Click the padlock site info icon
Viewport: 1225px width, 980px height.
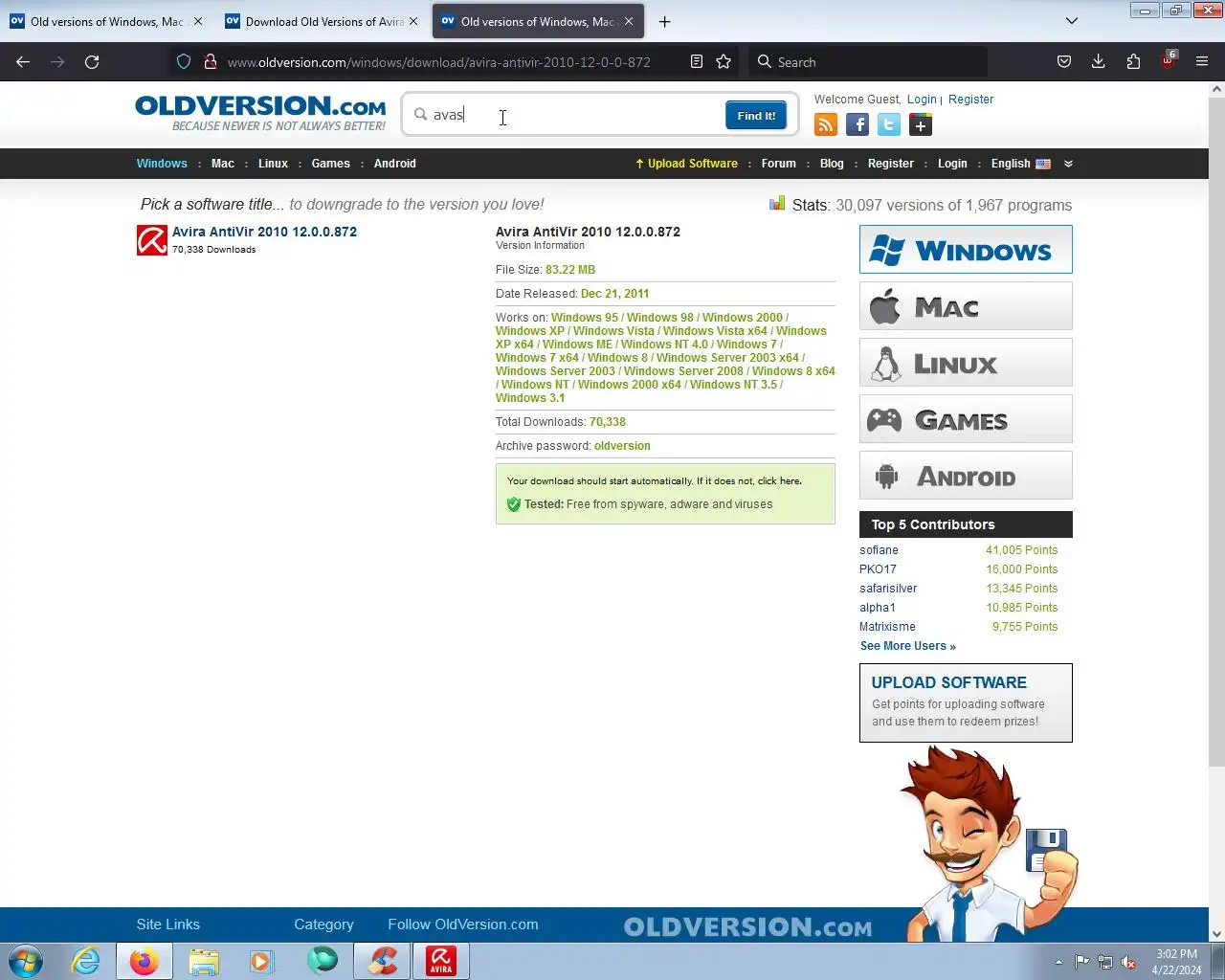[x=210, y=61]
